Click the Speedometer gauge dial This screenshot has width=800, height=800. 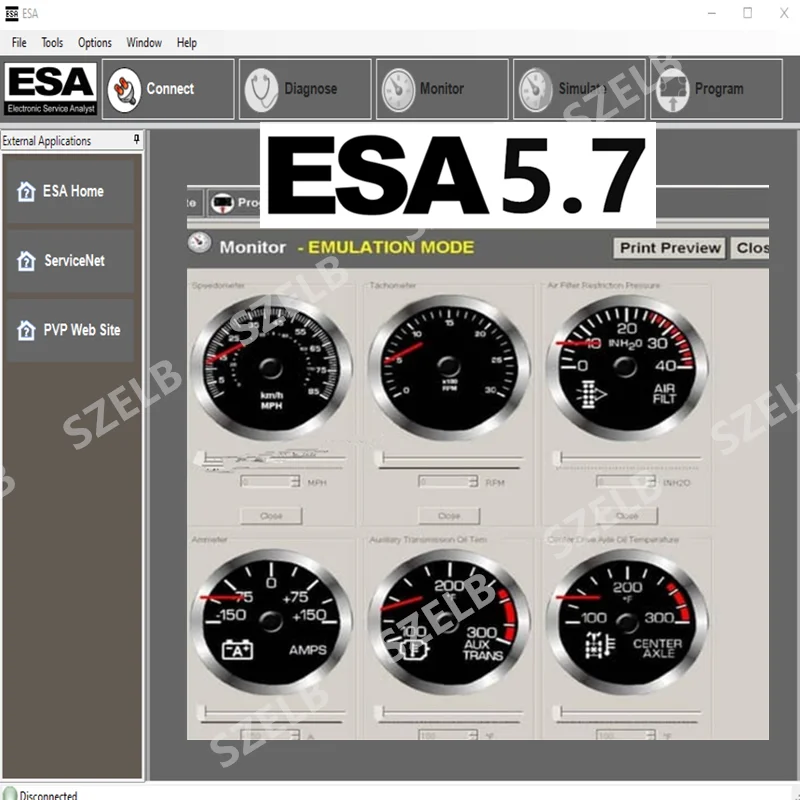[271, 367]
